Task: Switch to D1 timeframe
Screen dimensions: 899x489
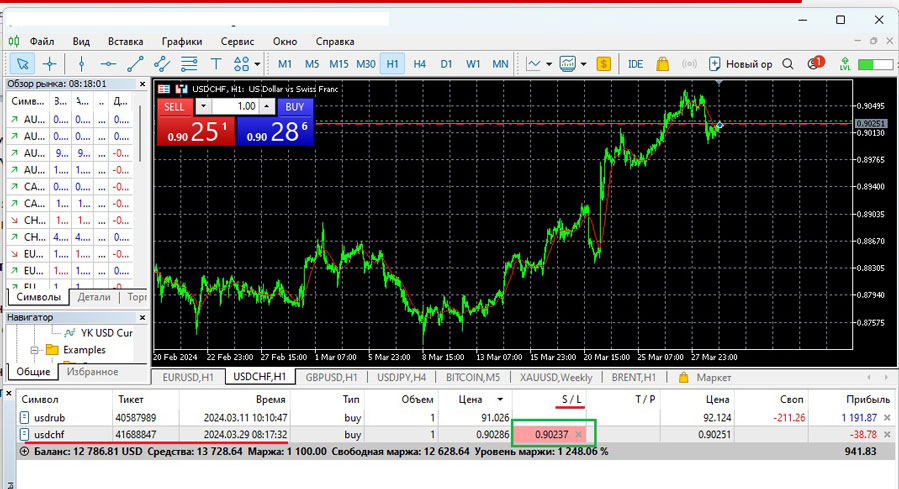Action: 446,64
